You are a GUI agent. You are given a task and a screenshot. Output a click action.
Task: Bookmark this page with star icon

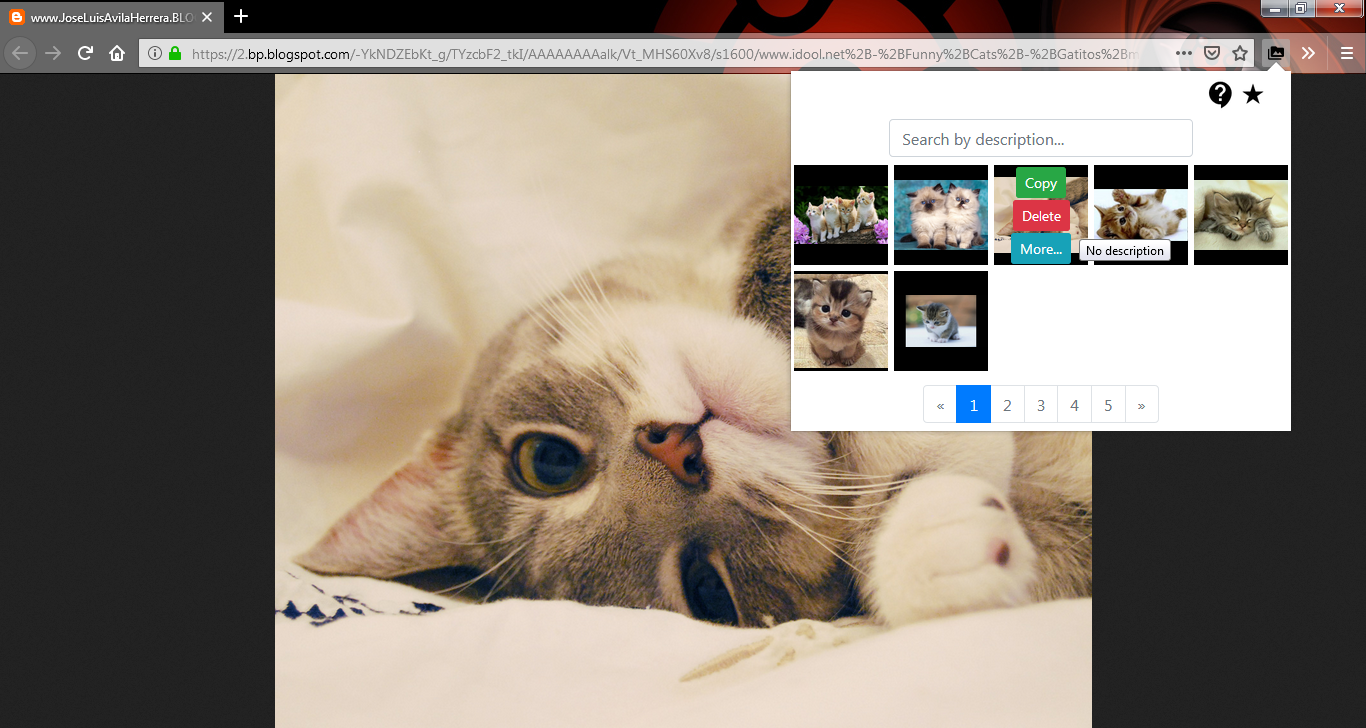pyautogui.click(x=1240, y=53)
